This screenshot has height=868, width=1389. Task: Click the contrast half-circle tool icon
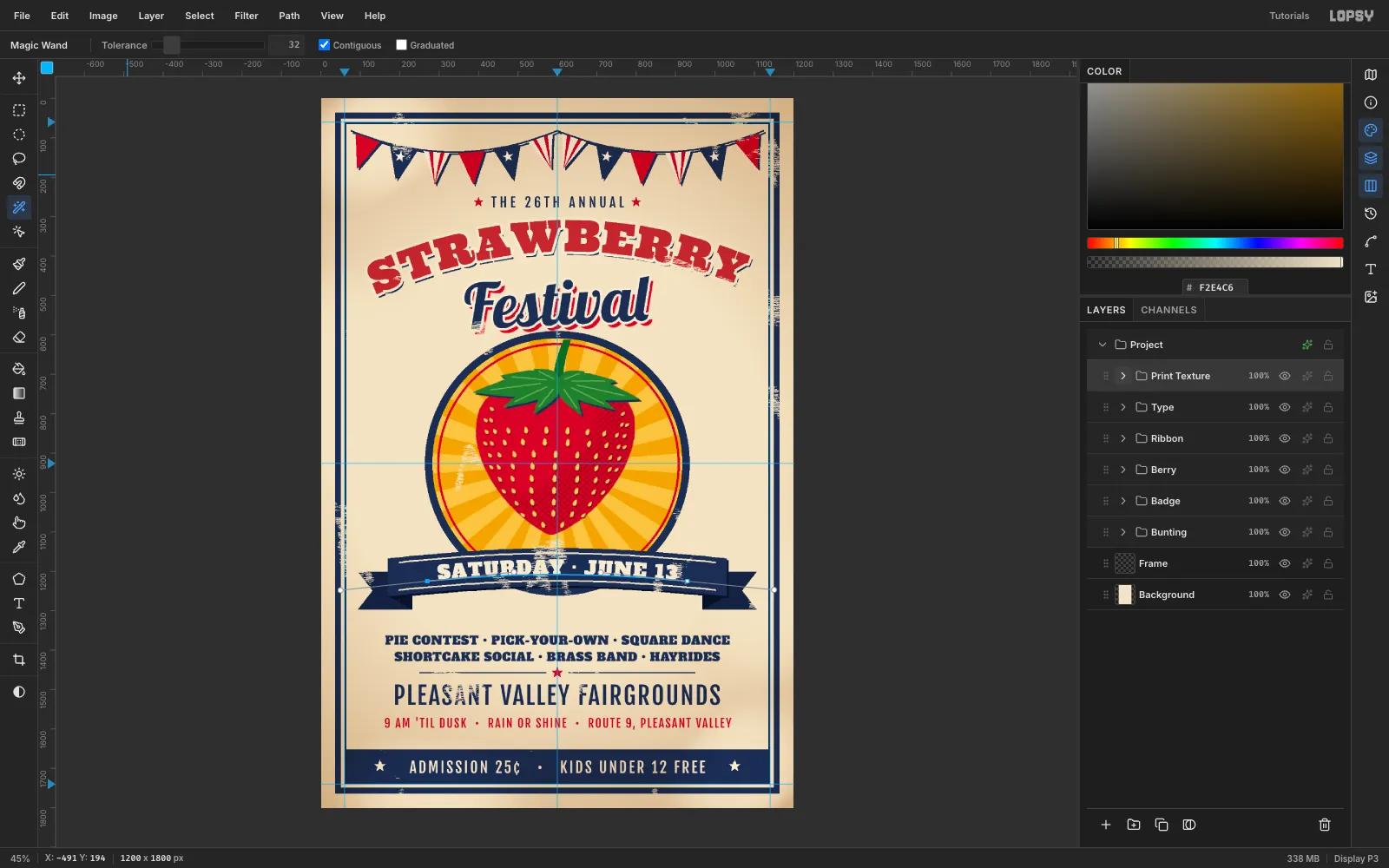coord(19,692)
